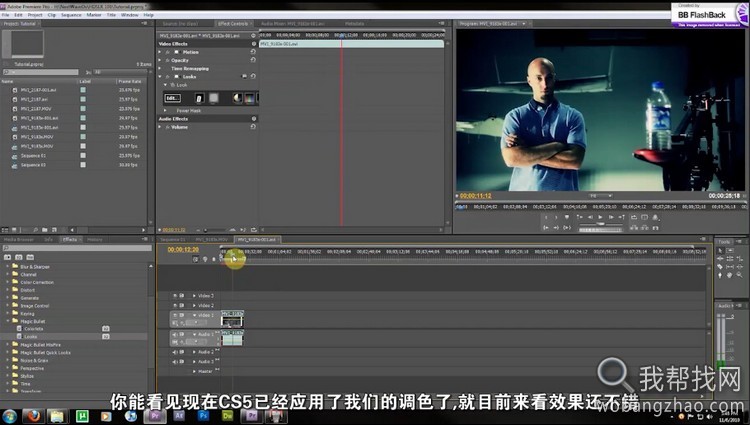Image resolution: width=750 pixels, height=425 pixels.
Task: Toggle Video 2 track output eye
Action: (x=175, y=305)
